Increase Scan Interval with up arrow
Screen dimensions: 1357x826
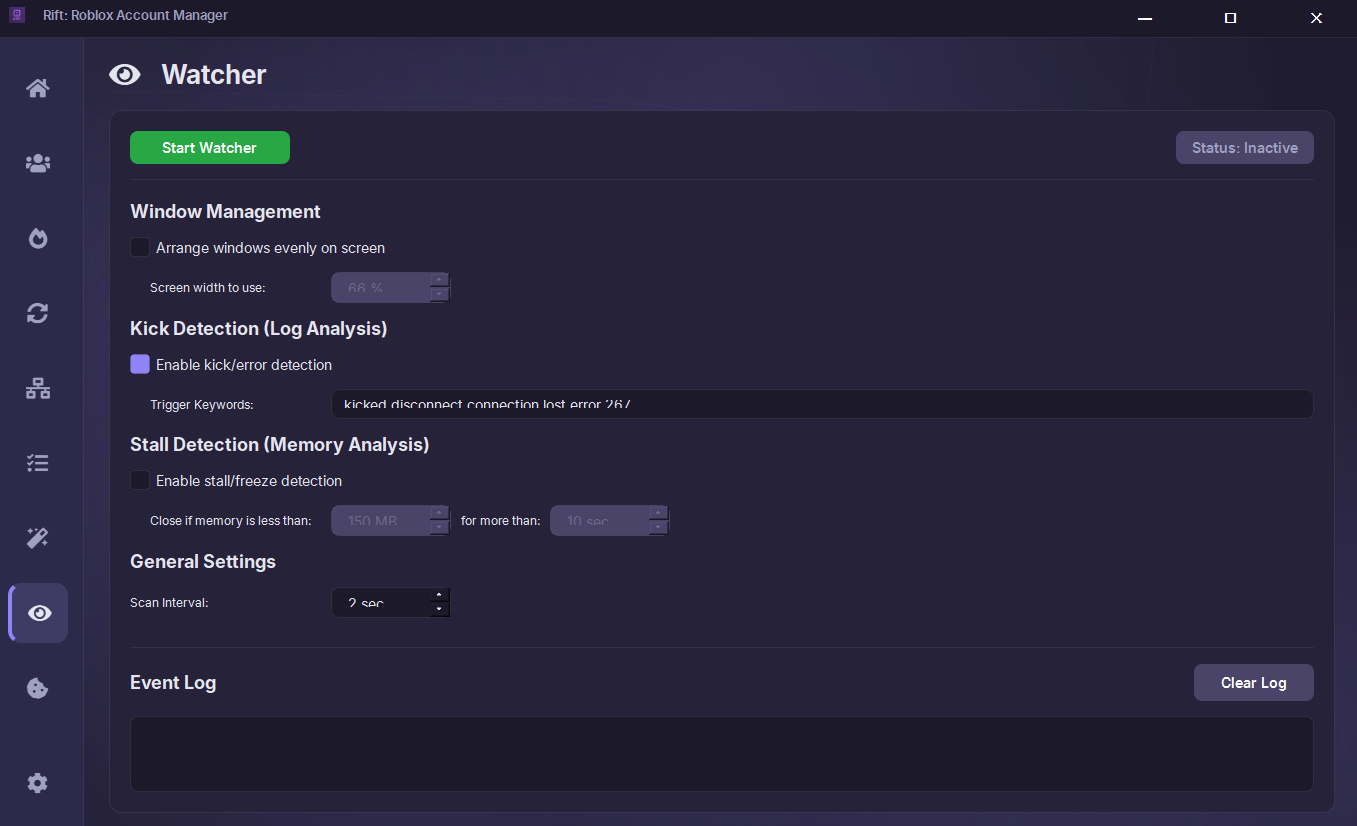coord(439,596)
